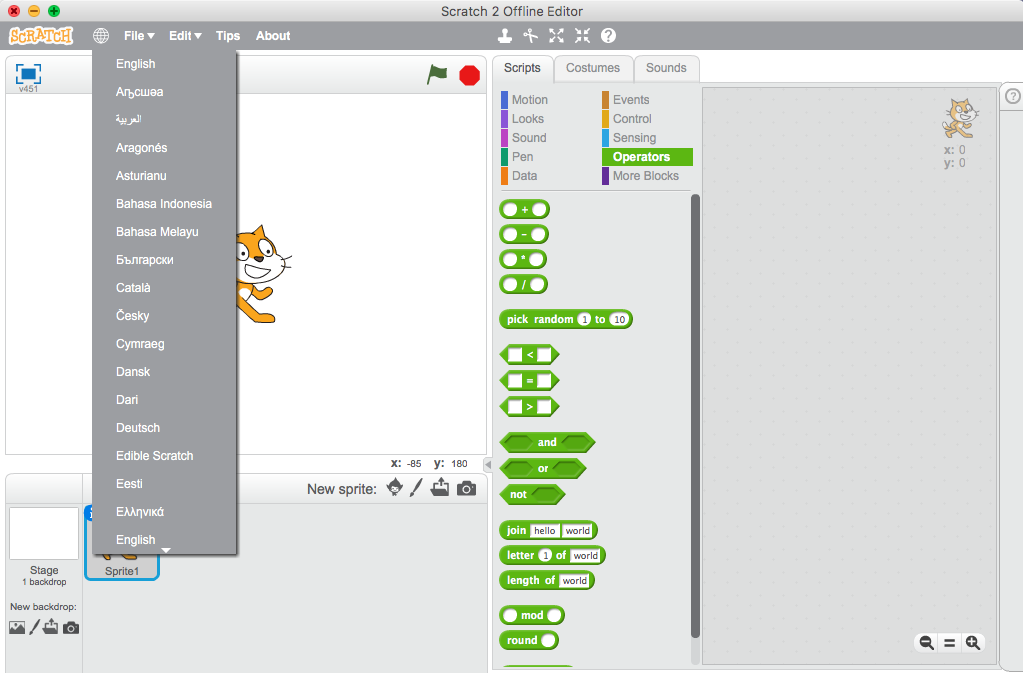1023x673 pixels.
Task: Click the green flag to start
Action: pos(437,74)
